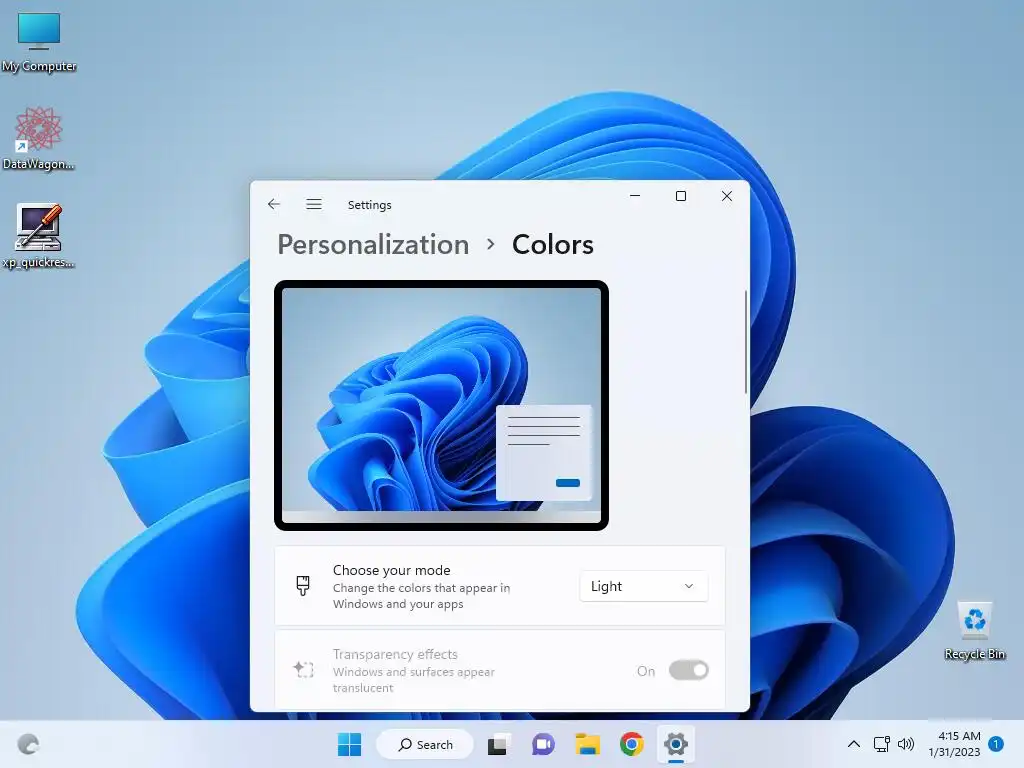1024x768 pixels.
Task: Open the notification badge in the tray
Action: click(996, 744)
